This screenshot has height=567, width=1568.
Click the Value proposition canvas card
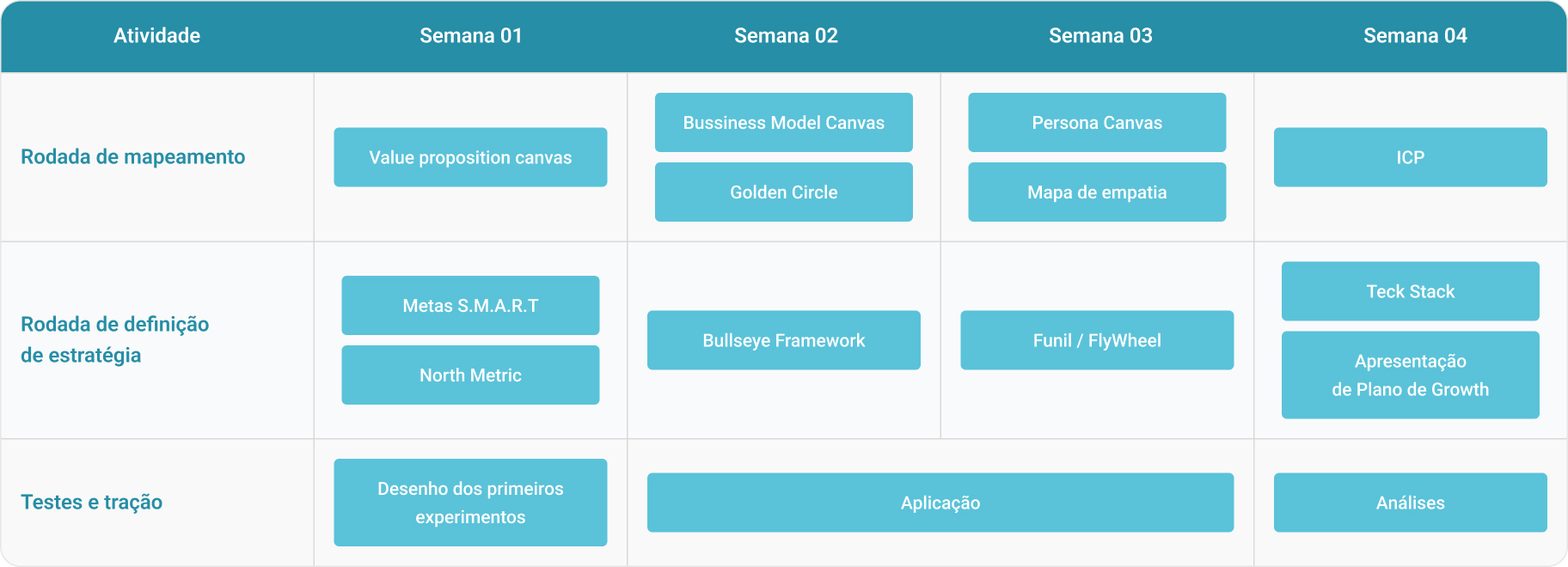click(470, 157)
